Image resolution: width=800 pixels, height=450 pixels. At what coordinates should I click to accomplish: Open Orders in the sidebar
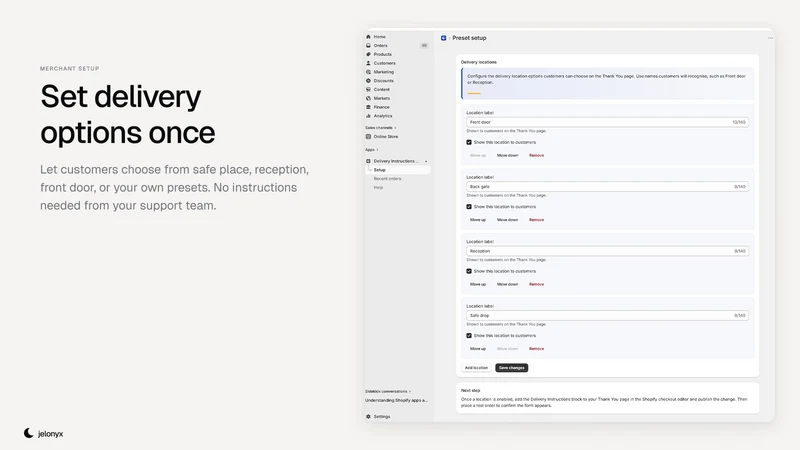[x=380, y=45]
